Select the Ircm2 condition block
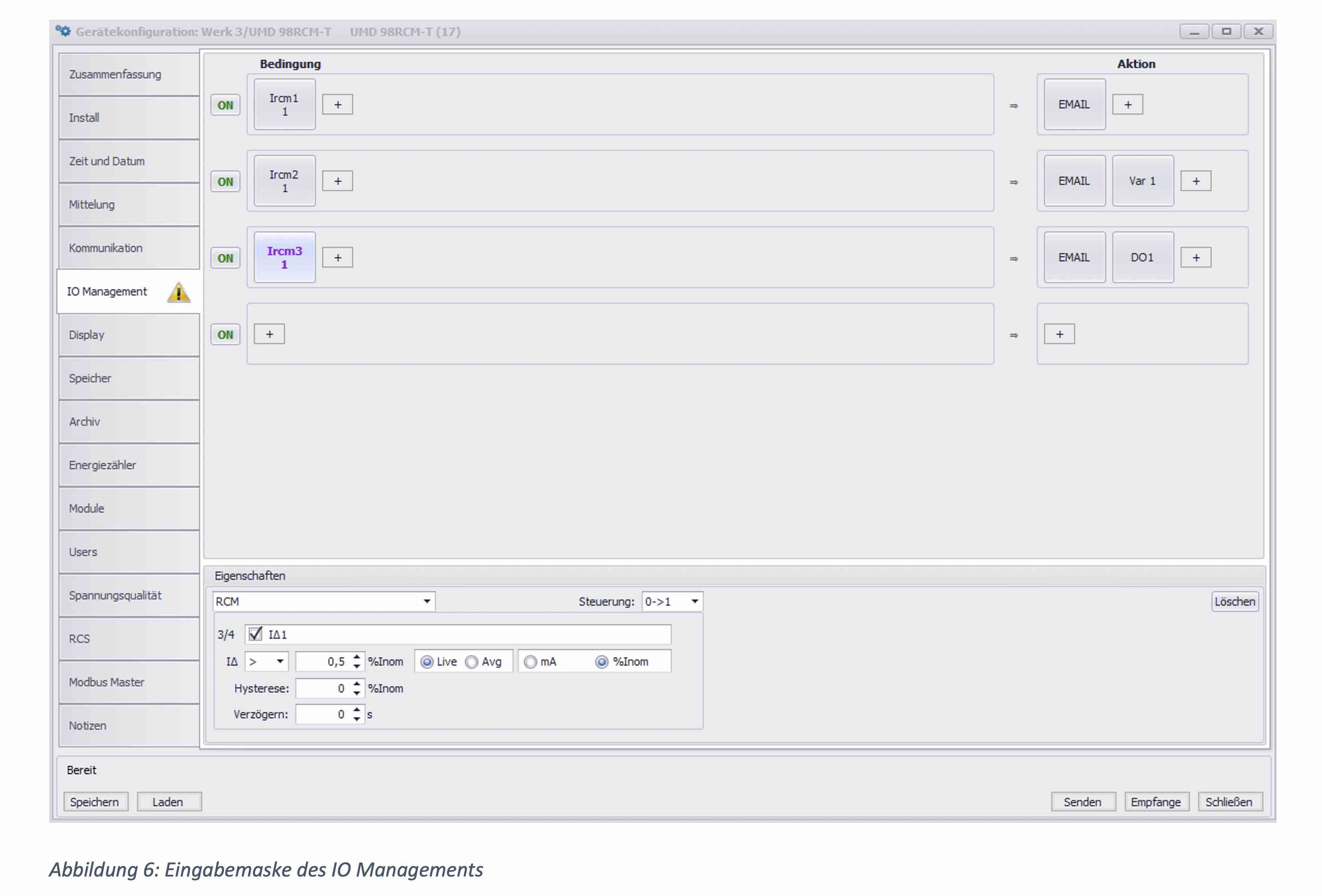 [x=285, y=181]
